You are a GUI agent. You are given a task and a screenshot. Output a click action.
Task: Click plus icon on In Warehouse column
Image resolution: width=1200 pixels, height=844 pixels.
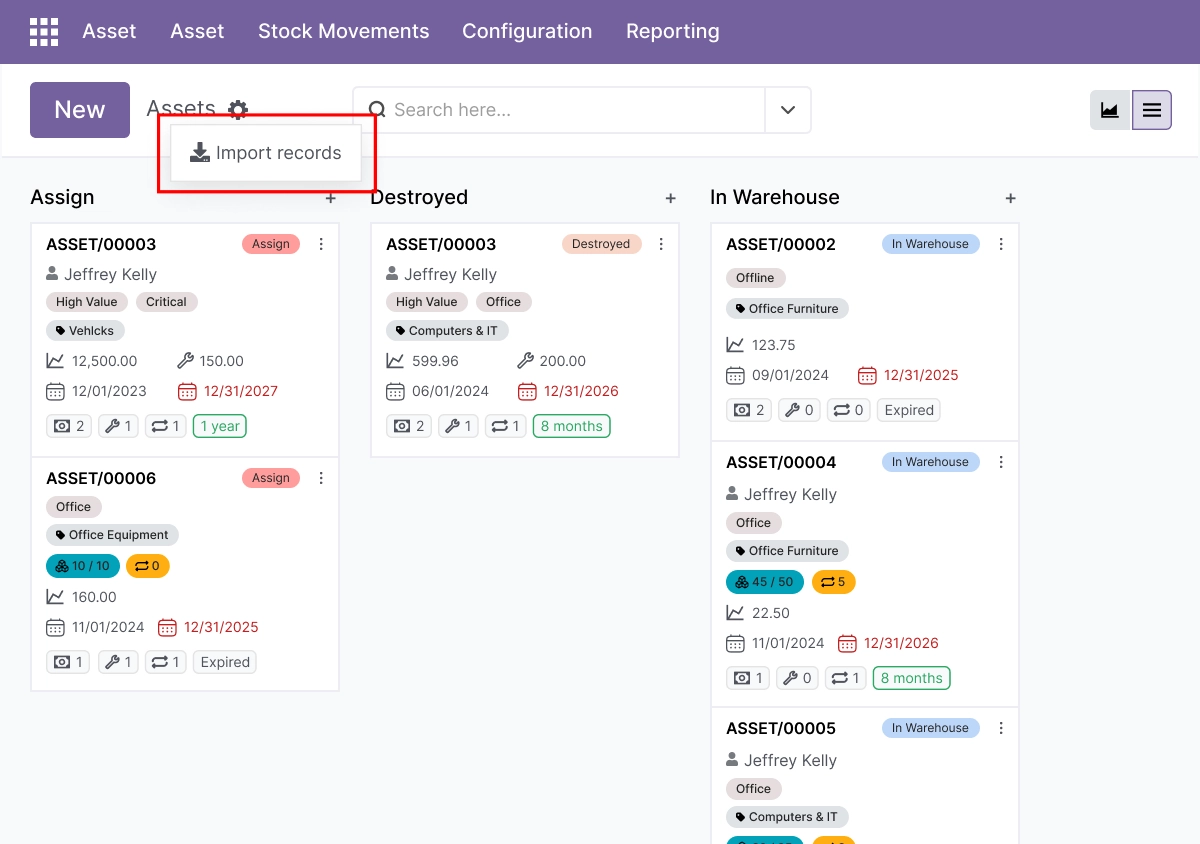(1011, 198)
